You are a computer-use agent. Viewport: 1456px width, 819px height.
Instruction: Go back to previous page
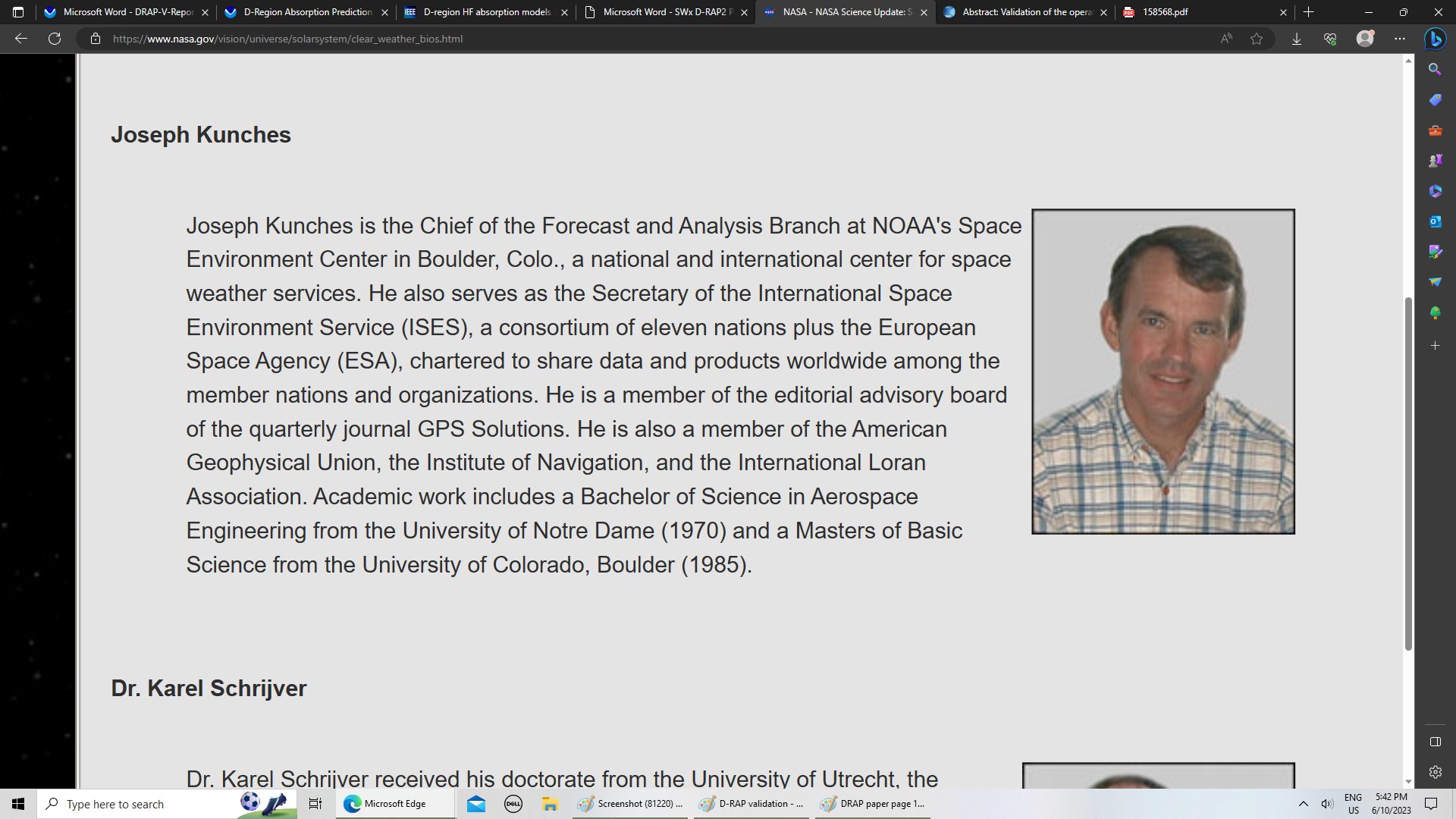click(21, 39)
